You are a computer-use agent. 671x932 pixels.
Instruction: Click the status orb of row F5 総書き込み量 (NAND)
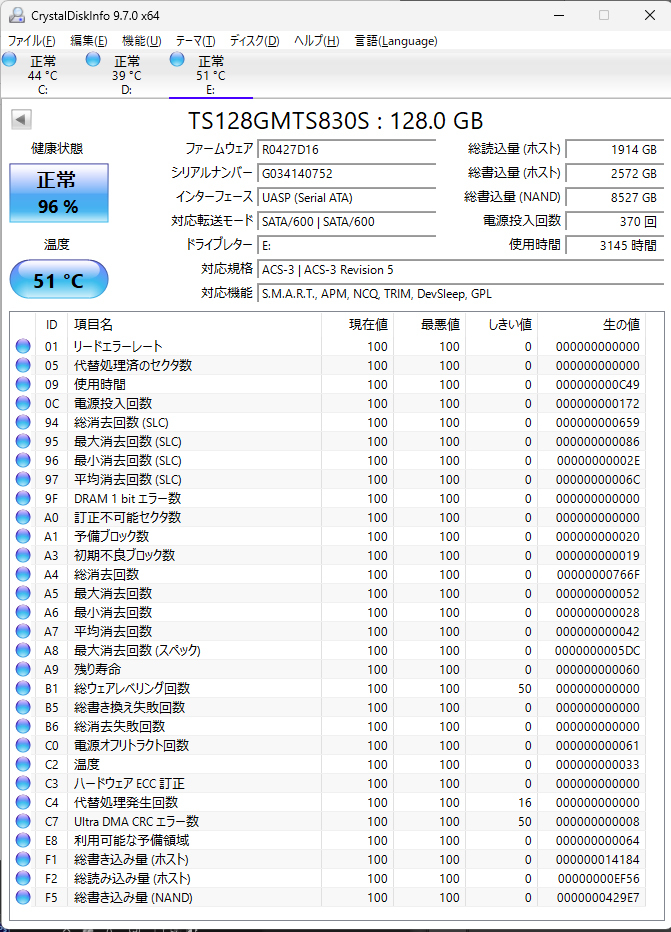tap(23, 898)
